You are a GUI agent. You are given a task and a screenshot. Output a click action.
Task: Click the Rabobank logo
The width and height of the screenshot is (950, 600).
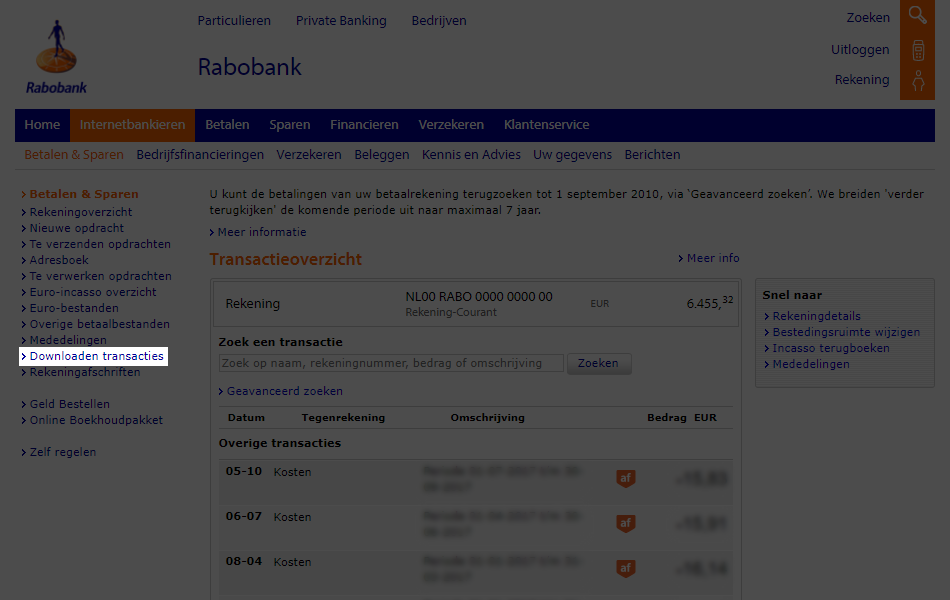tap(56, 56)
